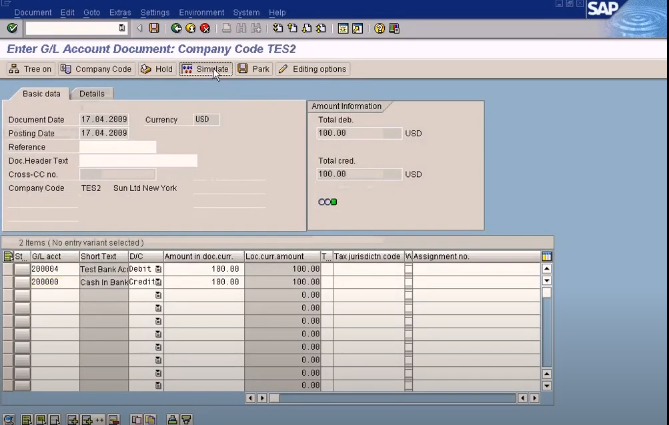Open the command field history dropdown
The width and height of the screenshot is (669, 425).
(122, 28)
